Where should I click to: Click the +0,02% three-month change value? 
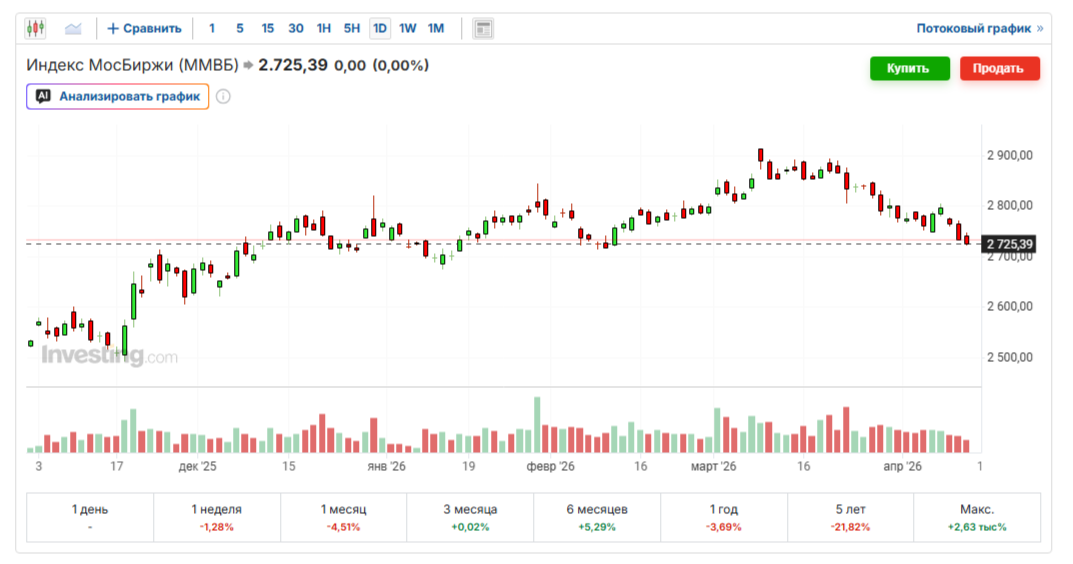pos(470,527)
